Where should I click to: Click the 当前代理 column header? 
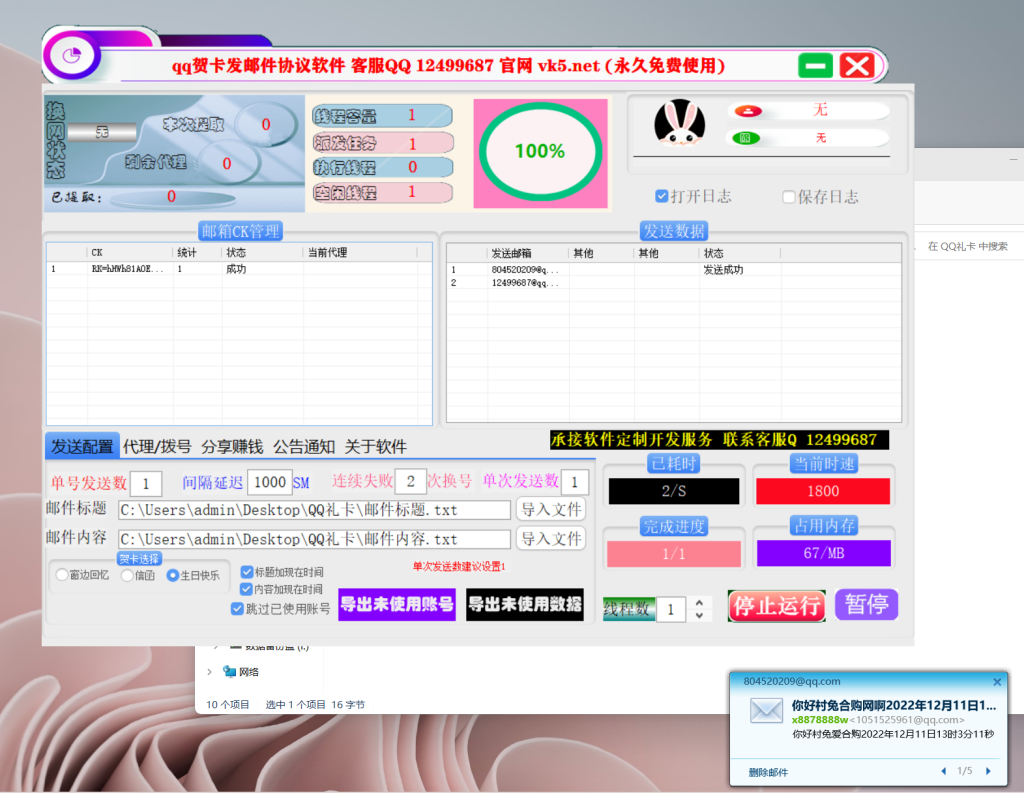coord(360,253)
